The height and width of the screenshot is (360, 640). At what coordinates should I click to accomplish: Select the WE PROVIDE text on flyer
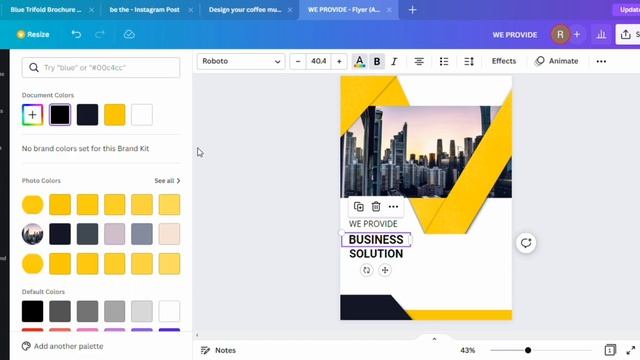coord(373,224)
